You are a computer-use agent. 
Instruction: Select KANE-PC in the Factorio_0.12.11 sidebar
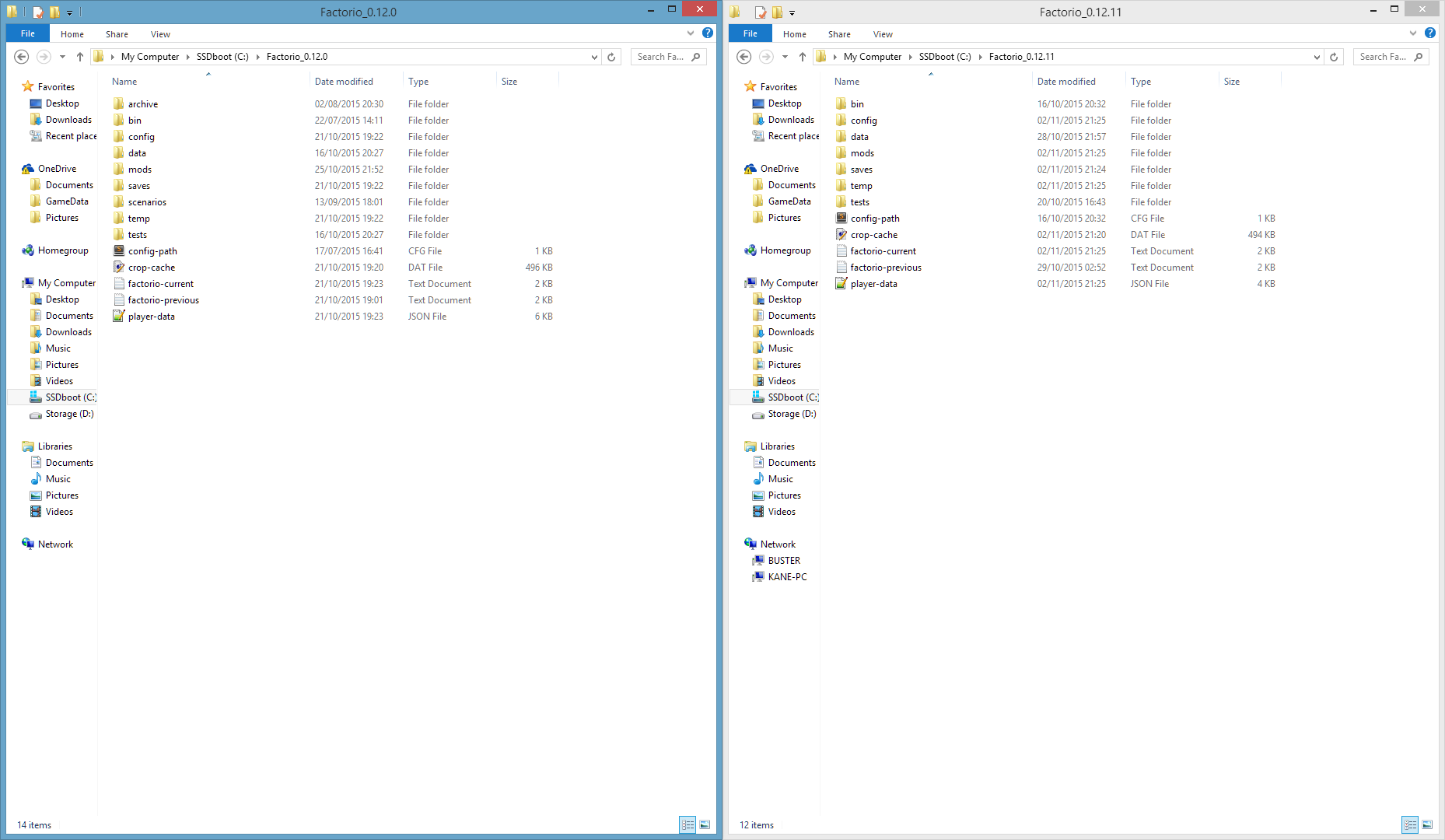pyautogui.click(x=787, y=577)
